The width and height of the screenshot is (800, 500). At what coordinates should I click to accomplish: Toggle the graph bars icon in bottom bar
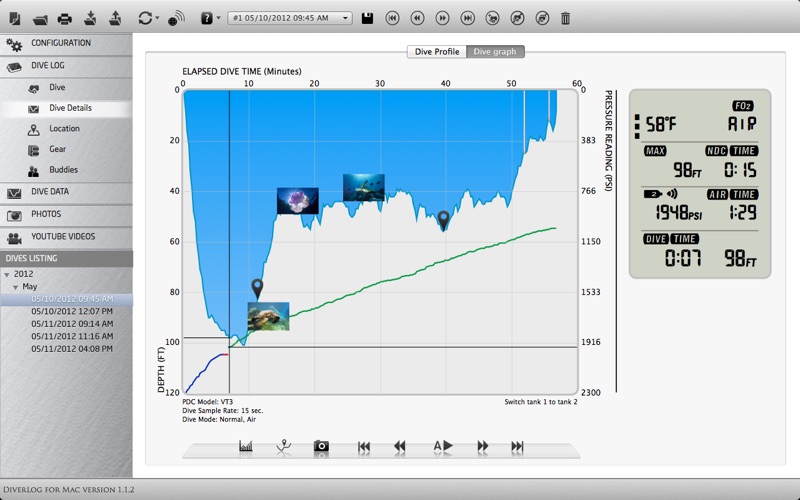(246, 446)
